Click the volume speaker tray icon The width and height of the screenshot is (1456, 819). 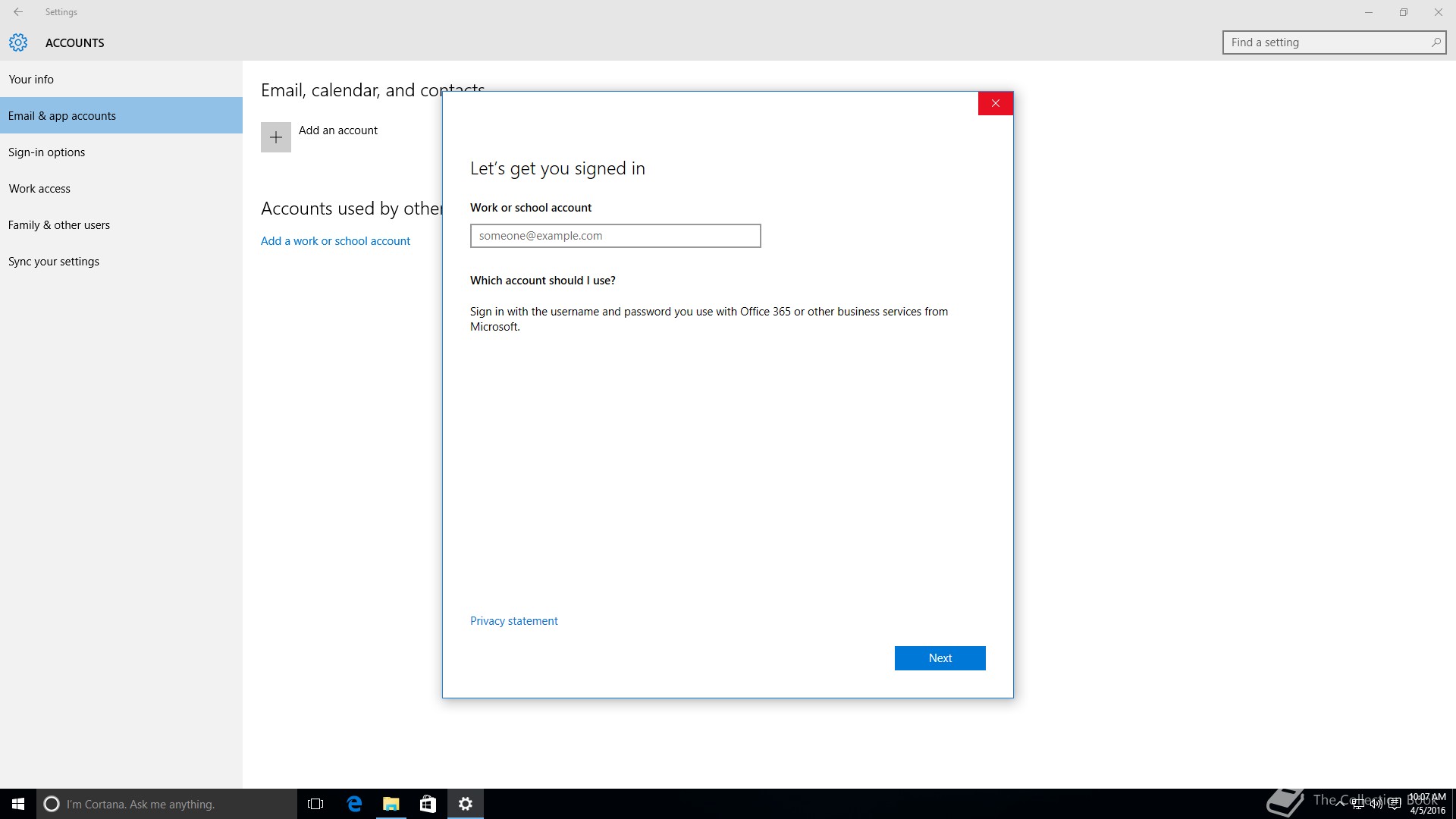pos(1376,804)
